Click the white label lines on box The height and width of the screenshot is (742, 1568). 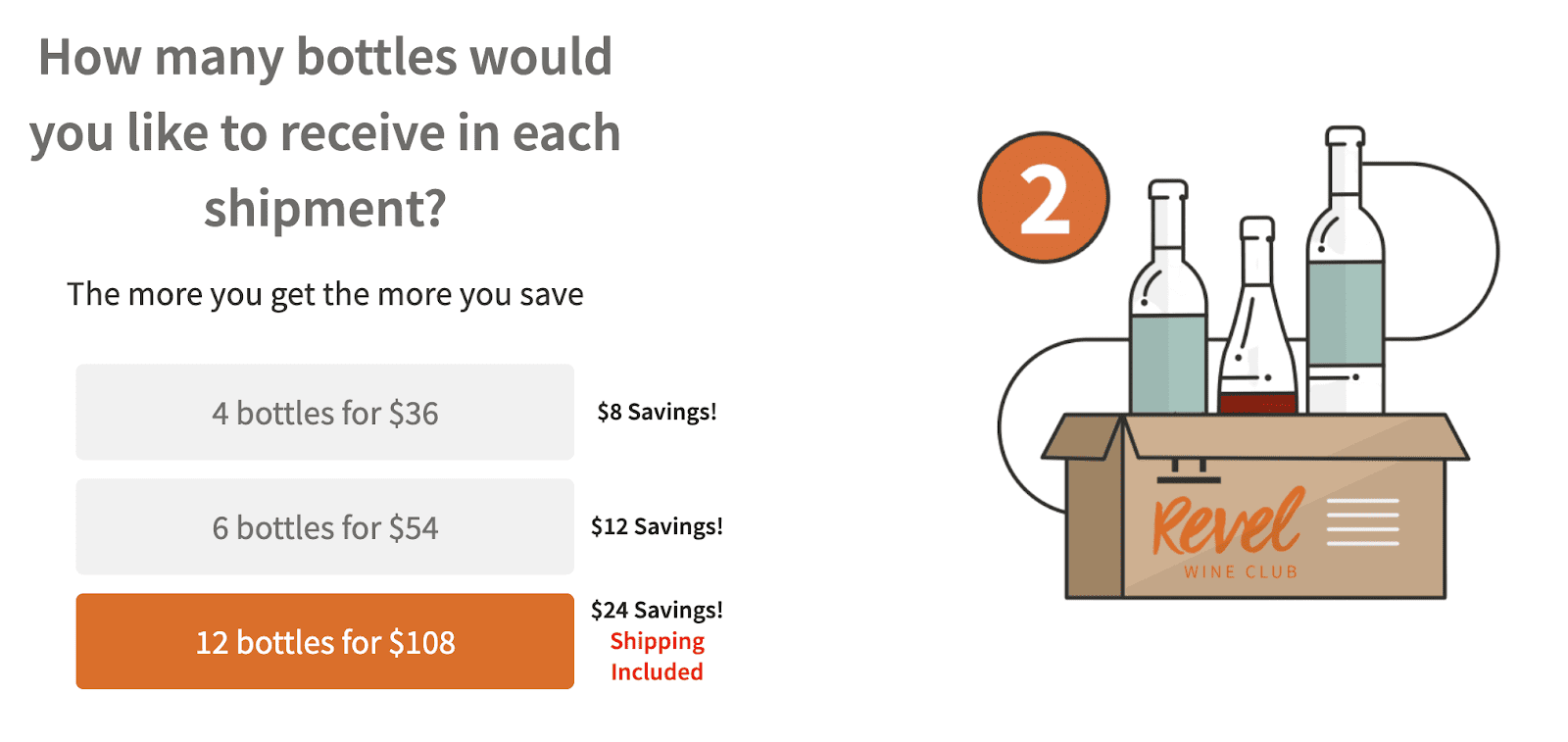1362,521
